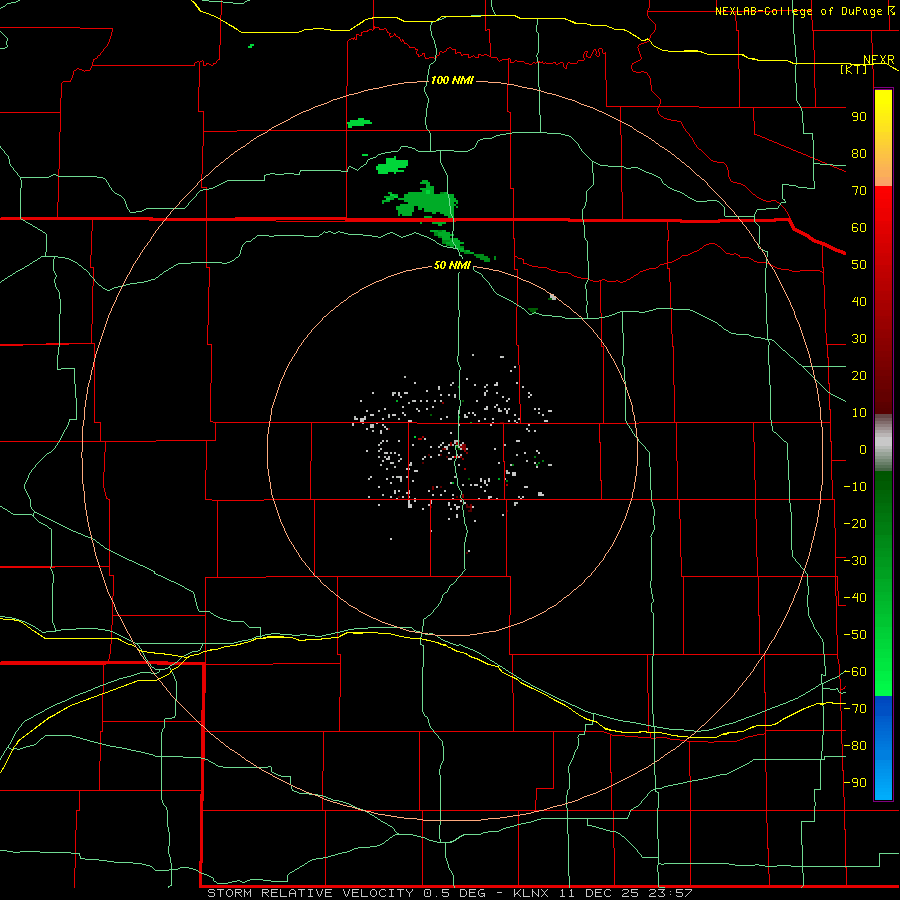
Task: Click the bright green segment near -60
Action: click(883, 677)
